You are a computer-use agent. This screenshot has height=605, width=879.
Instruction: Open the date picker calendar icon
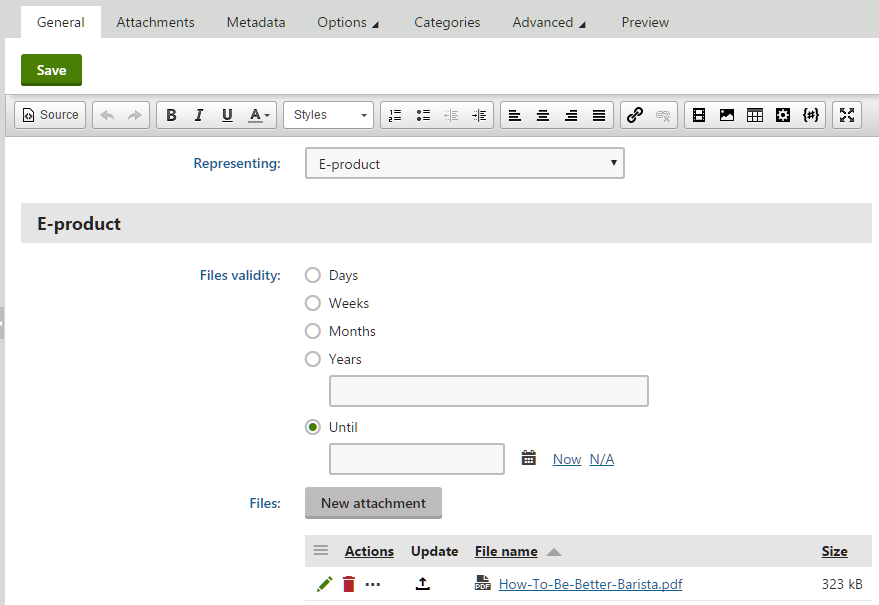(x=529, y=458)
